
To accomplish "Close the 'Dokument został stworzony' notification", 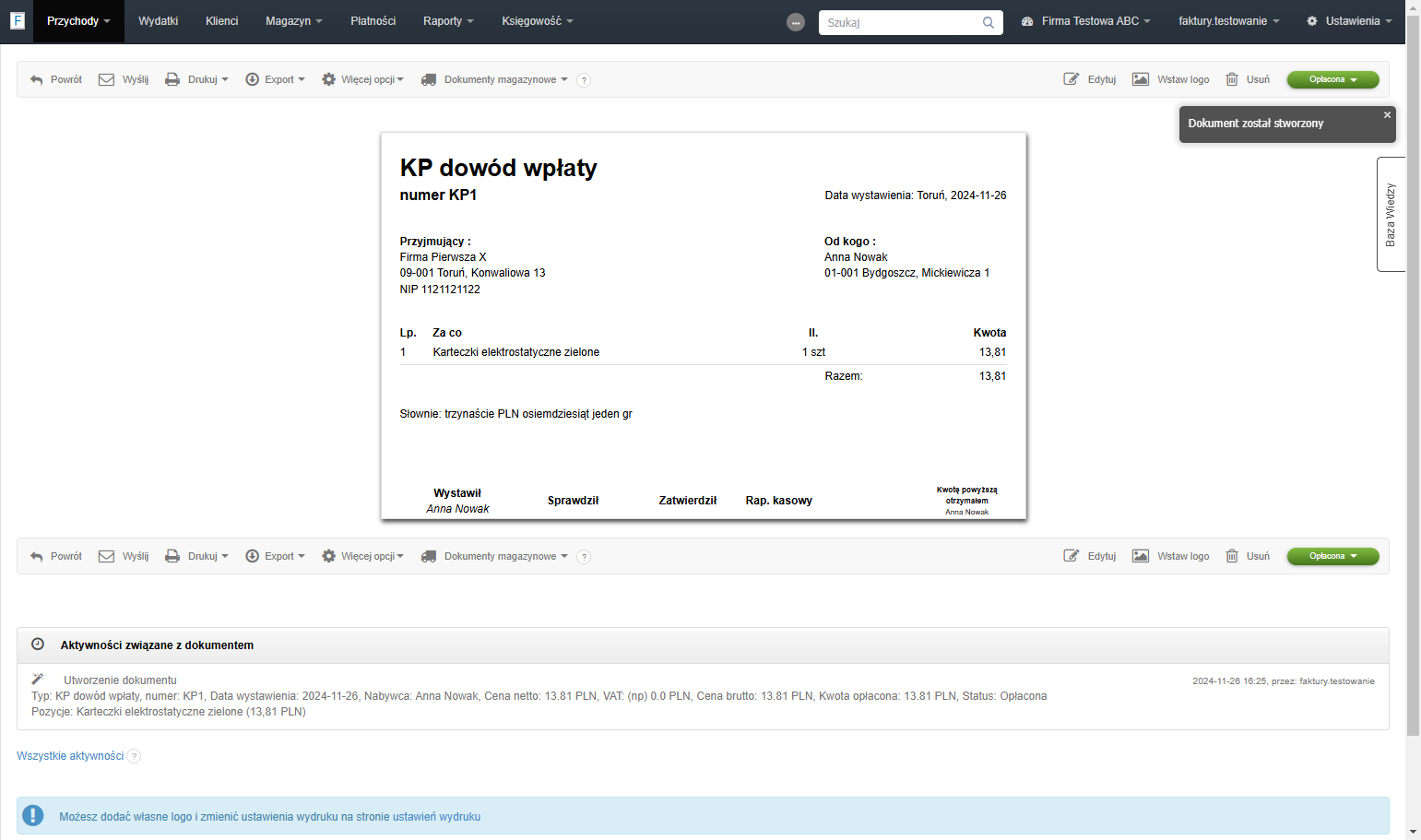I will click(x=1387, y=115).
